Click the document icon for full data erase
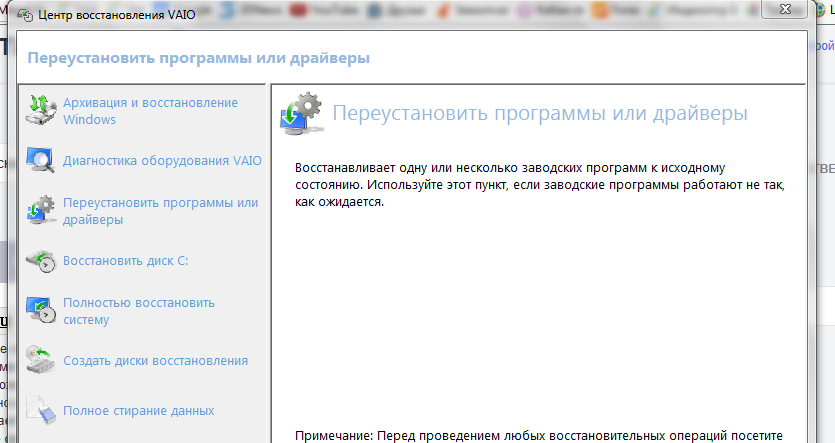 tap(40, 410)
